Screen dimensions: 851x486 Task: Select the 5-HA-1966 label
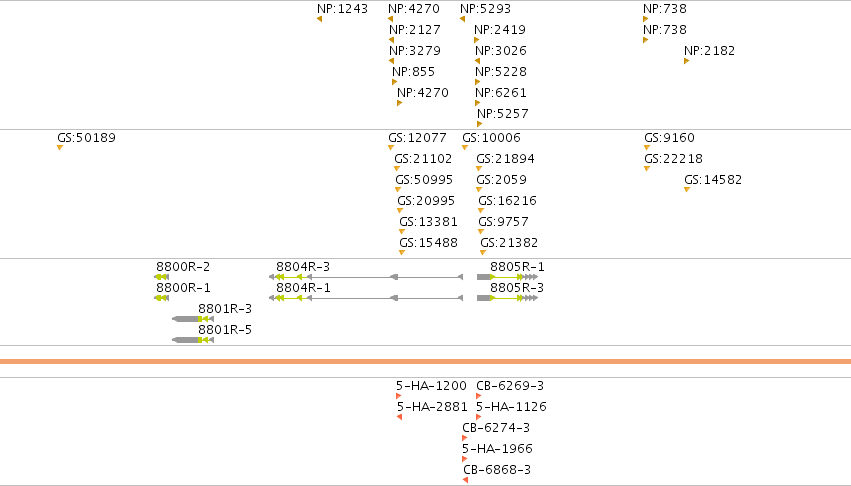coord(497,449)
